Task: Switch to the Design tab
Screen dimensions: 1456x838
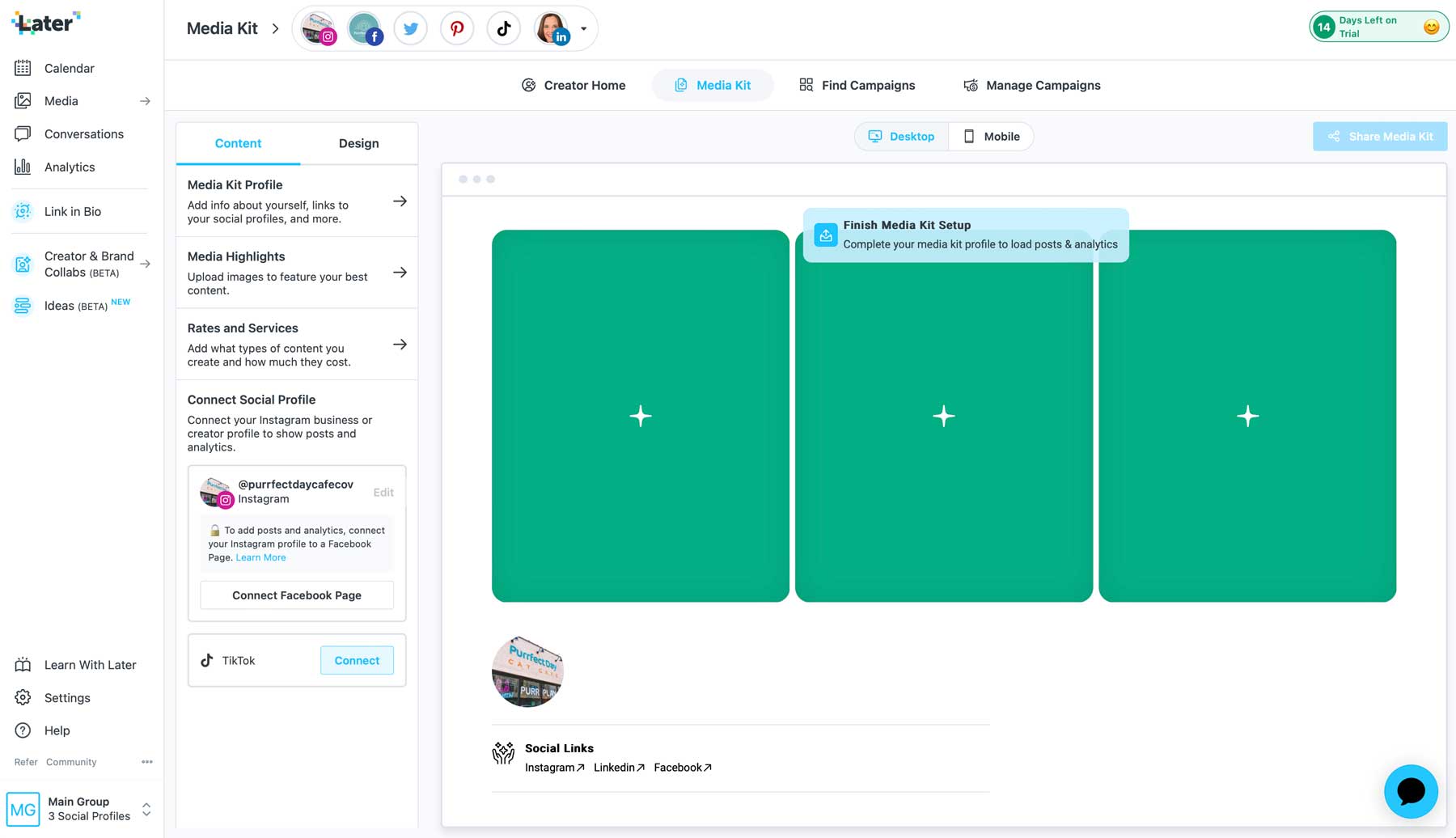Action: pyautogui.click(x=358, y=143)
